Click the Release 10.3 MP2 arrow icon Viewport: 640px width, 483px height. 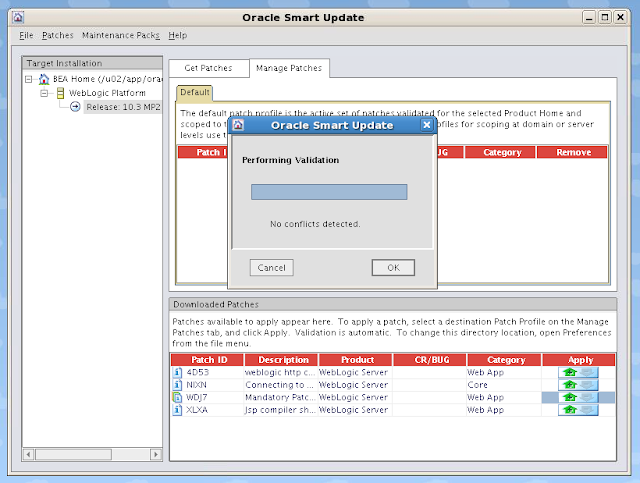pyautogui.click(x=75, y=107)
